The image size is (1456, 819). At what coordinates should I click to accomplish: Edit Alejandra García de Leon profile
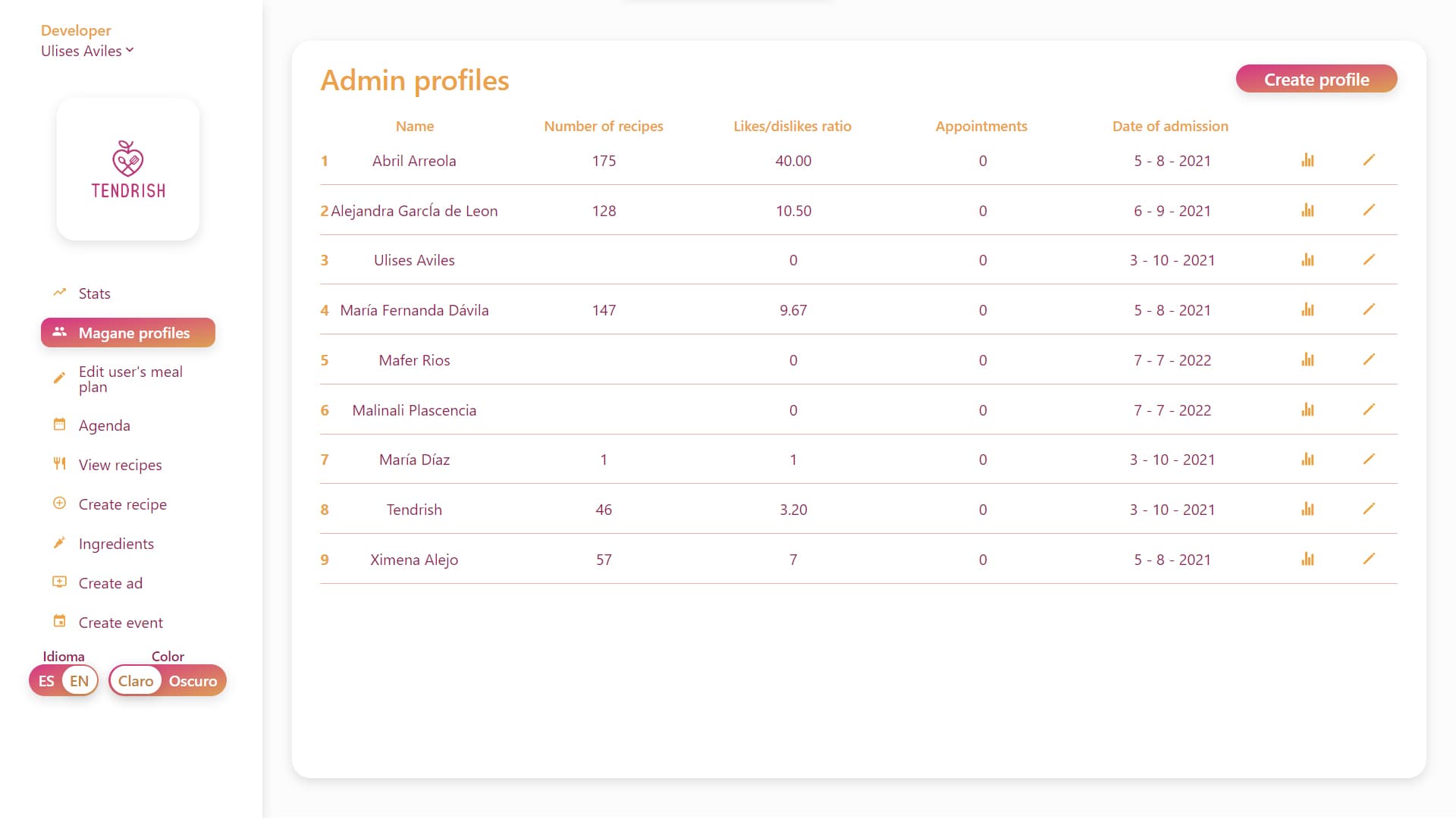pyautogui.click(x=1369, y=210)
